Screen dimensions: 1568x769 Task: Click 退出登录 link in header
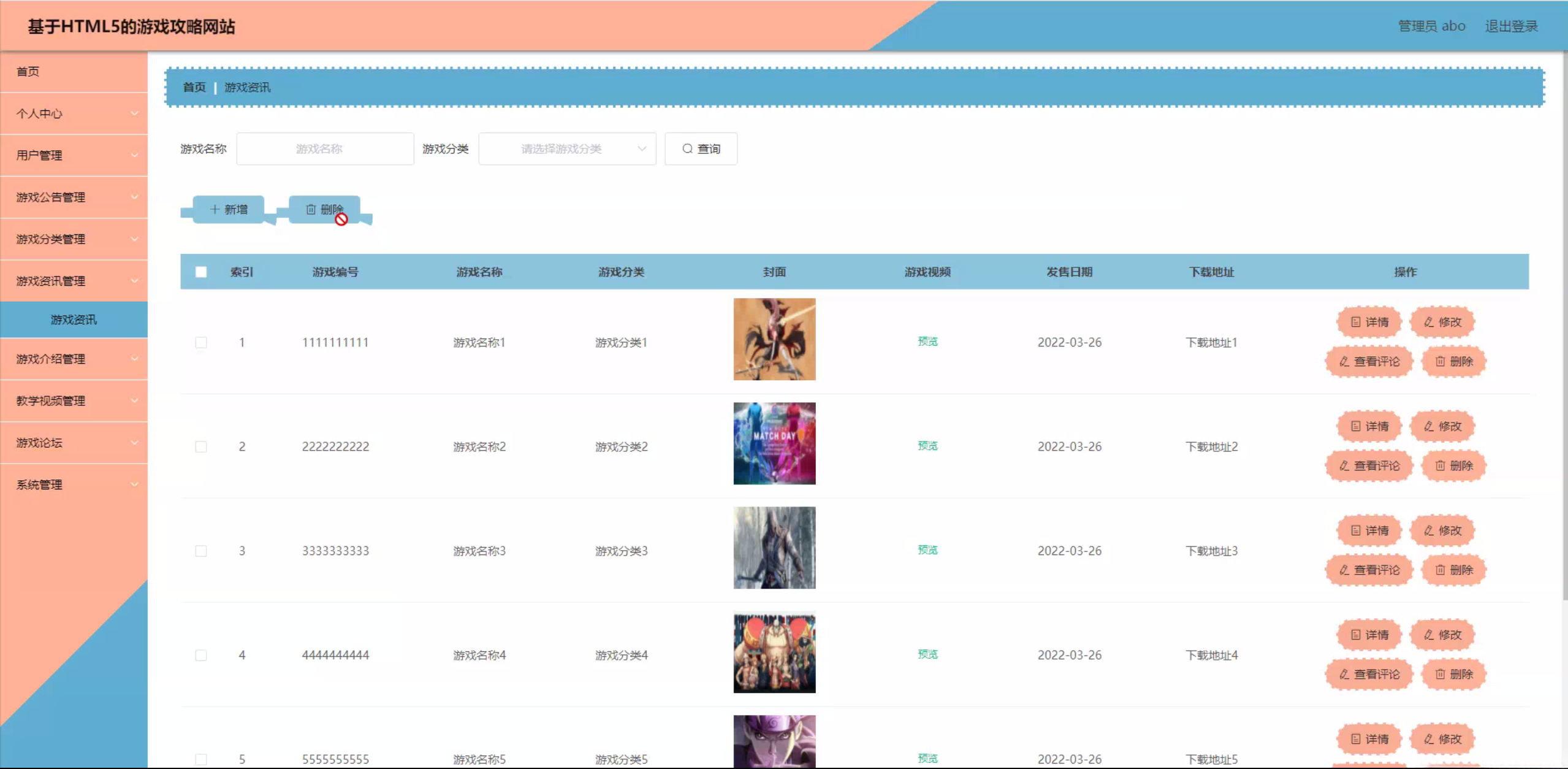(1511, 26)
